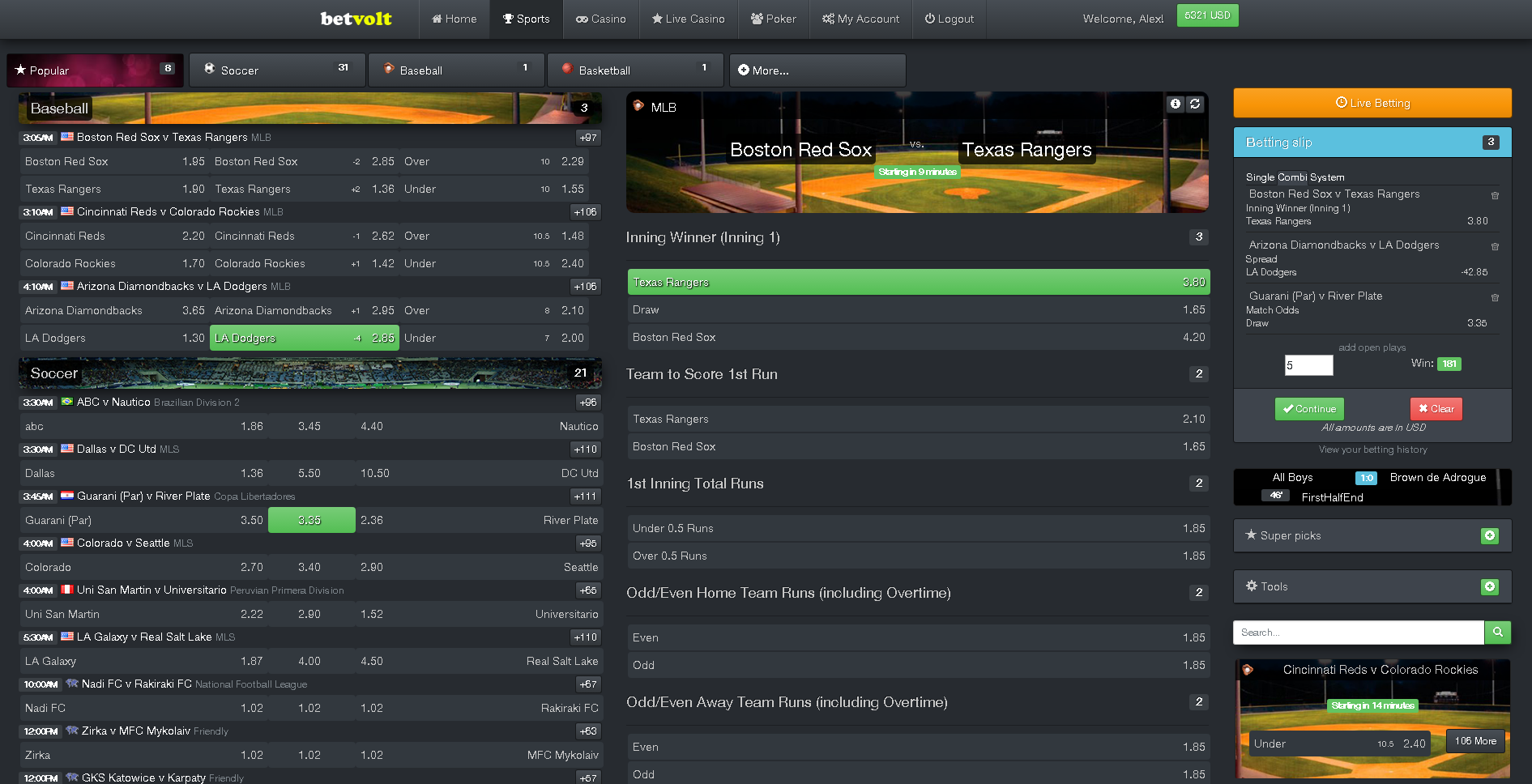Viewport: 1532px width, 784px height.
Task: Switch to the Single bet tab
Action: [x=1259, y=177]
